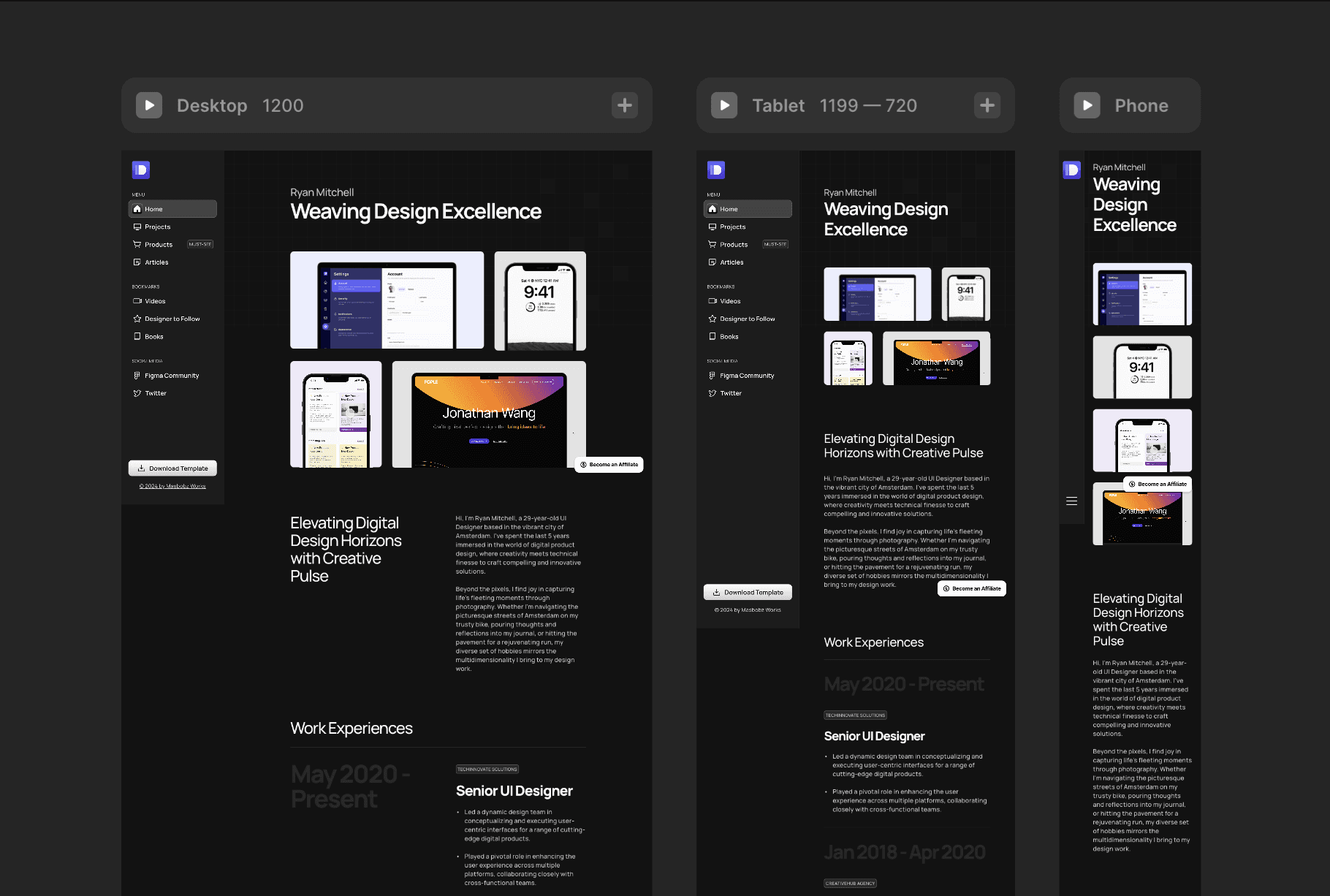Screen dimensions: 1330x896
Task: Open Books from the bookmarks section icon
Action: tap(137, 336)
